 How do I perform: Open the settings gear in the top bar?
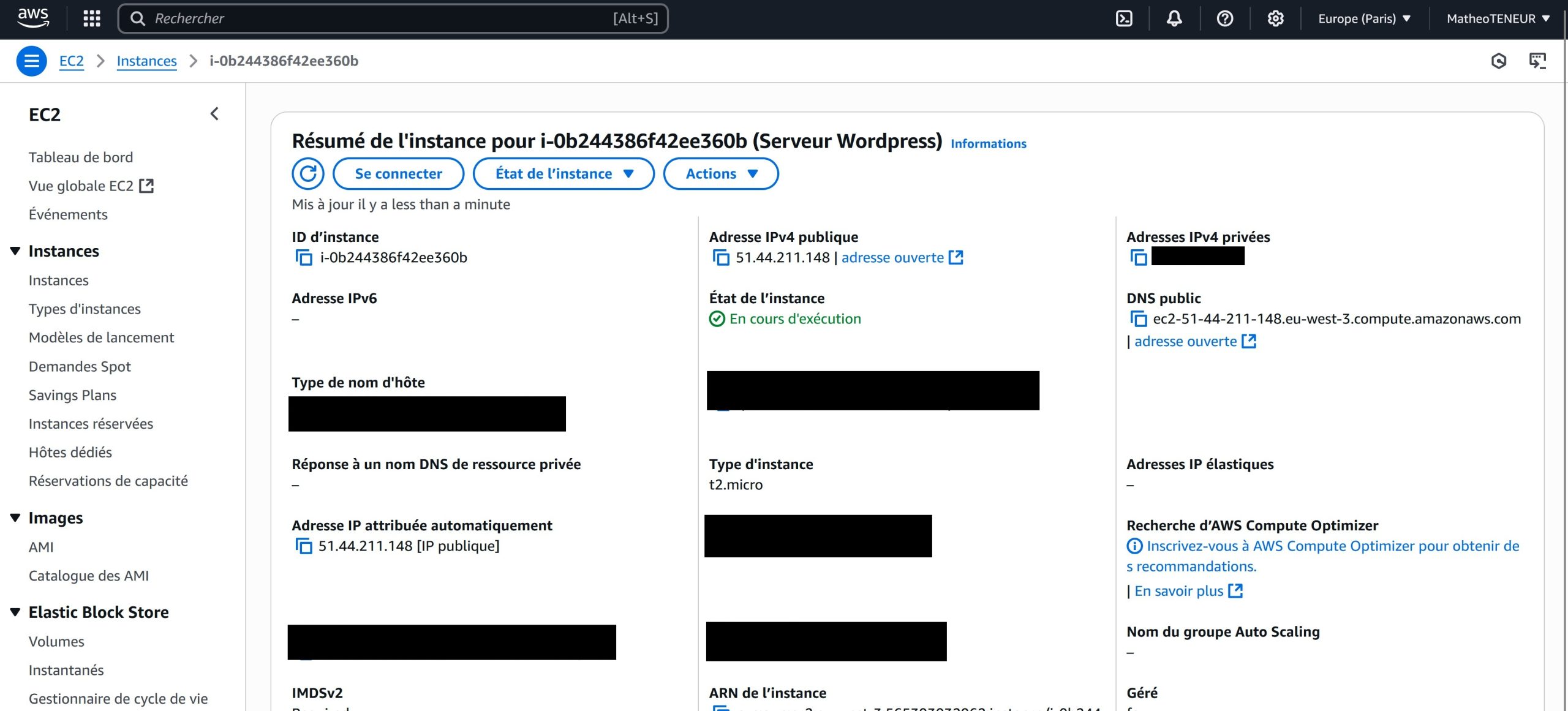(1275, 18)
